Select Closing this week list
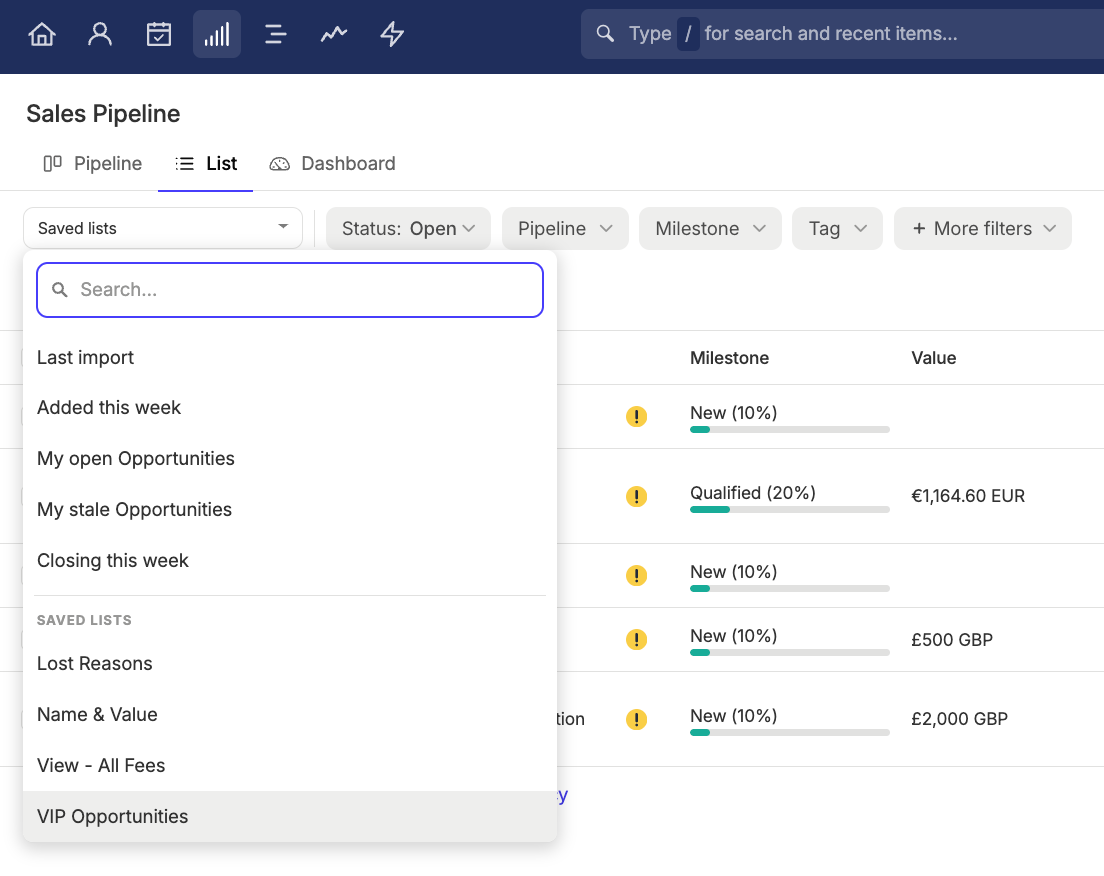This screenshot has width=1104, height=876. point(290,561)
